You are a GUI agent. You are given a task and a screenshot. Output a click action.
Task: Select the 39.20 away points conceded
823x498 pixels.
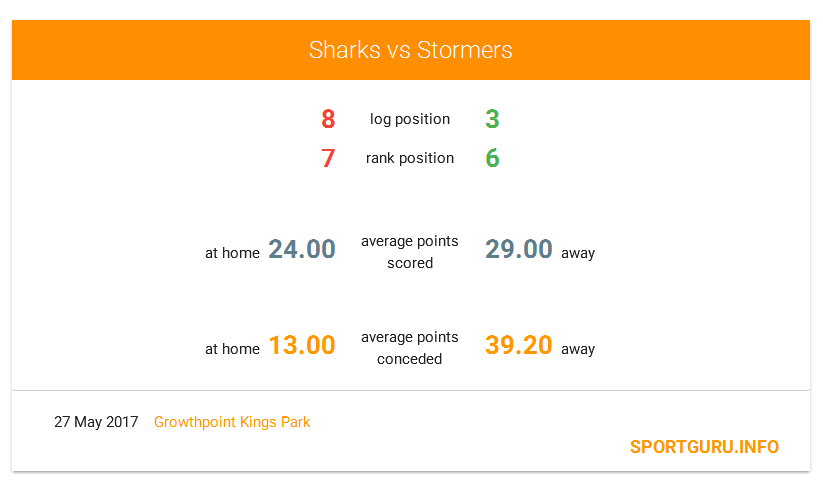click(x=519, y=345)
